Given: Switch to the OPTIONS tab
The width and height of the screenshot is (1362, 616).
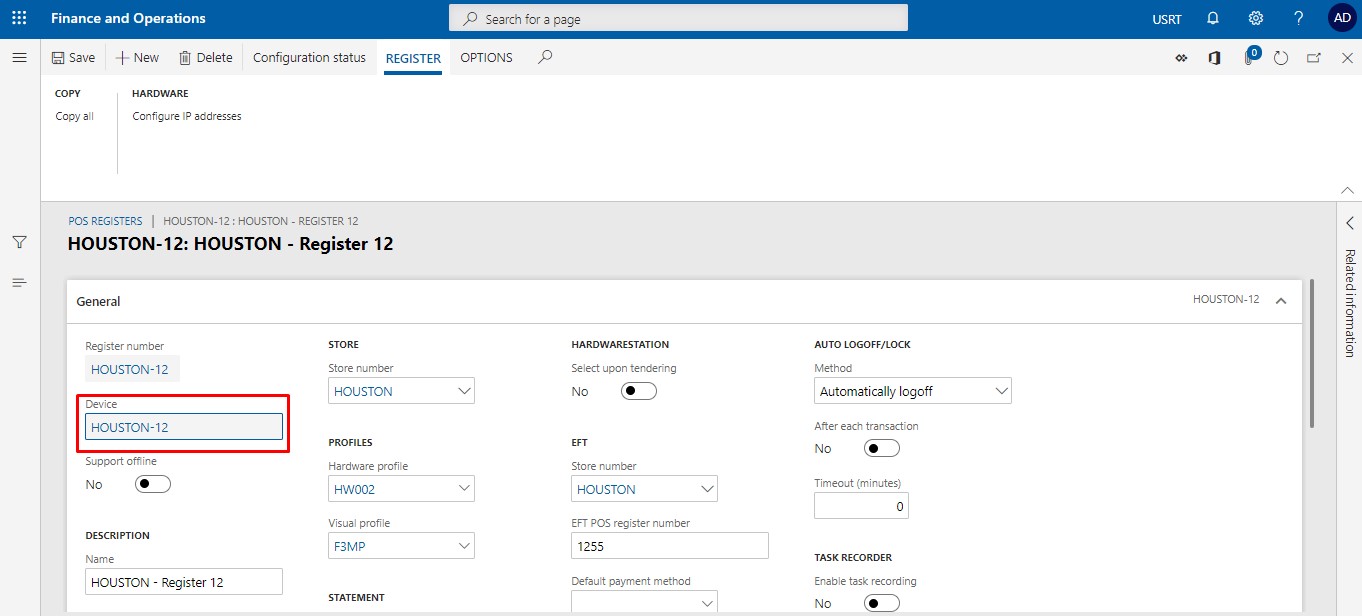Looking at the screenshot, I should click(486, 58).
